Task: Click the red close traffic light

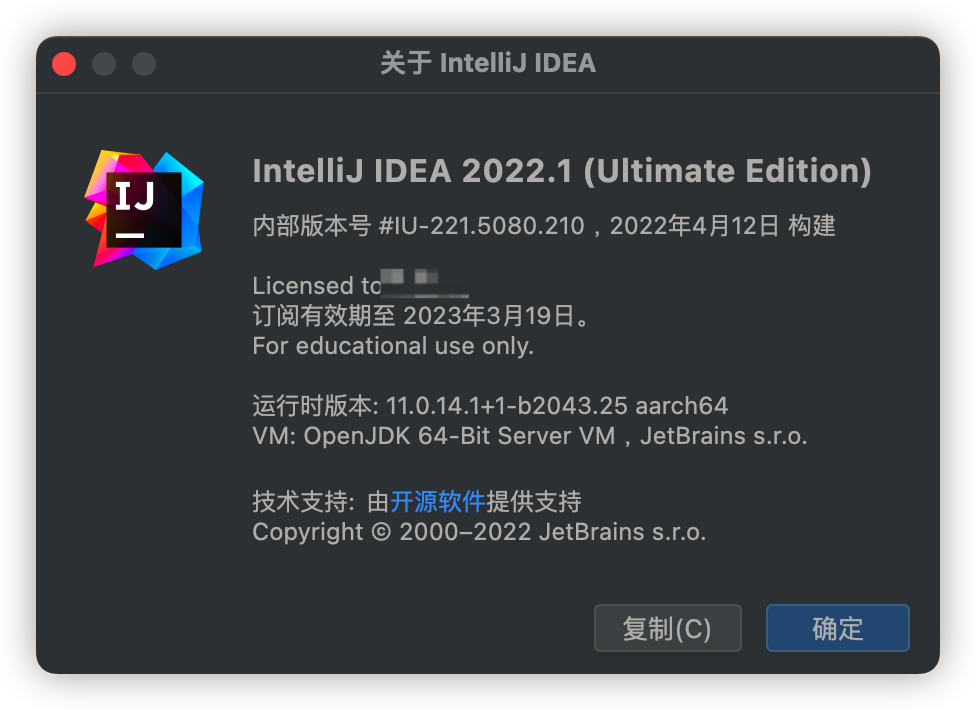Action: pos(63,62)
